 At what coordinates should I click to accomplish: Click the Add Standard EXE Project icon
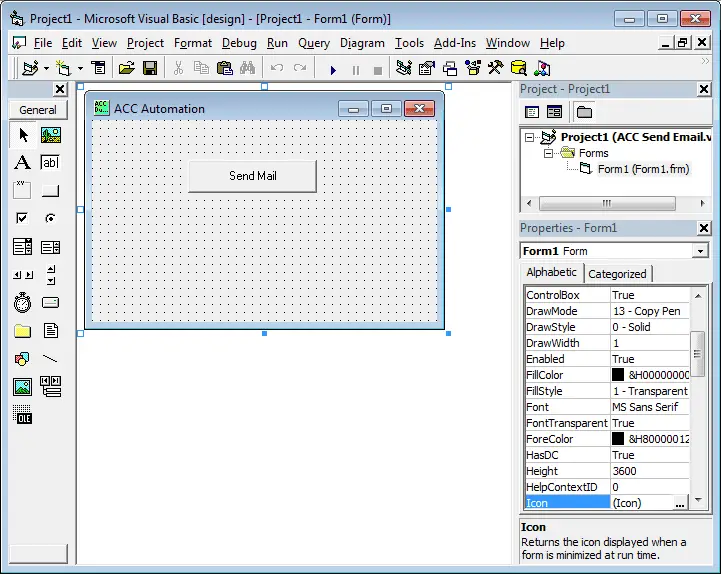pos(30,69)
